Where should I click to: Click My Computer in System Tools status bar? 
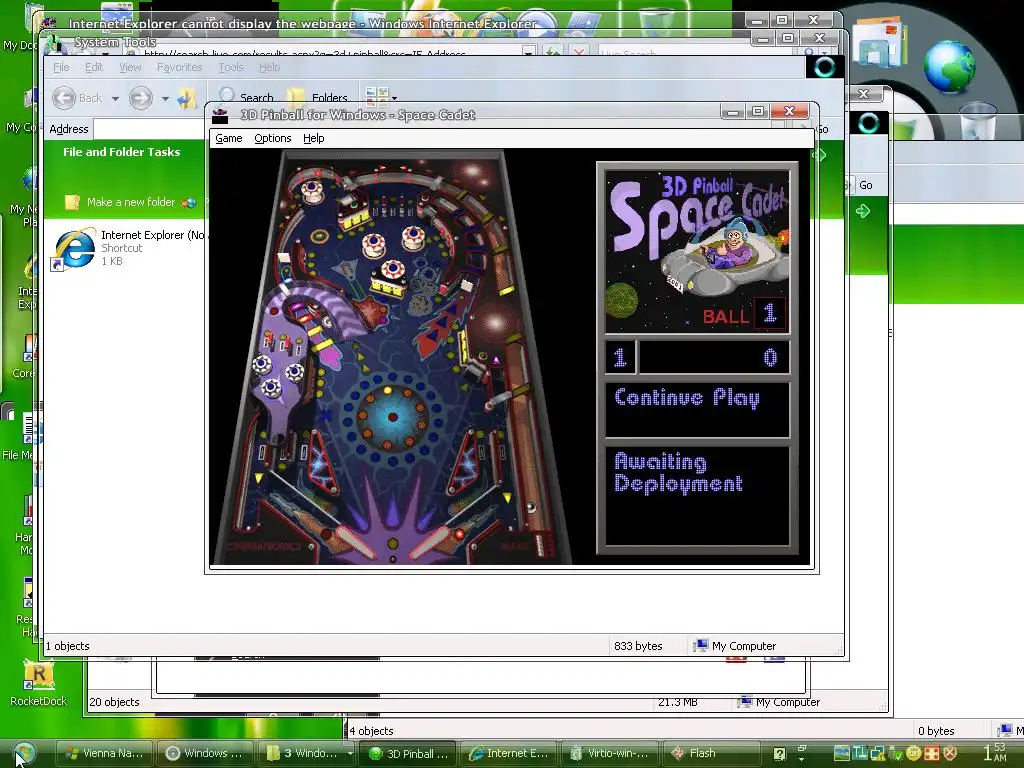coord(735,646)
